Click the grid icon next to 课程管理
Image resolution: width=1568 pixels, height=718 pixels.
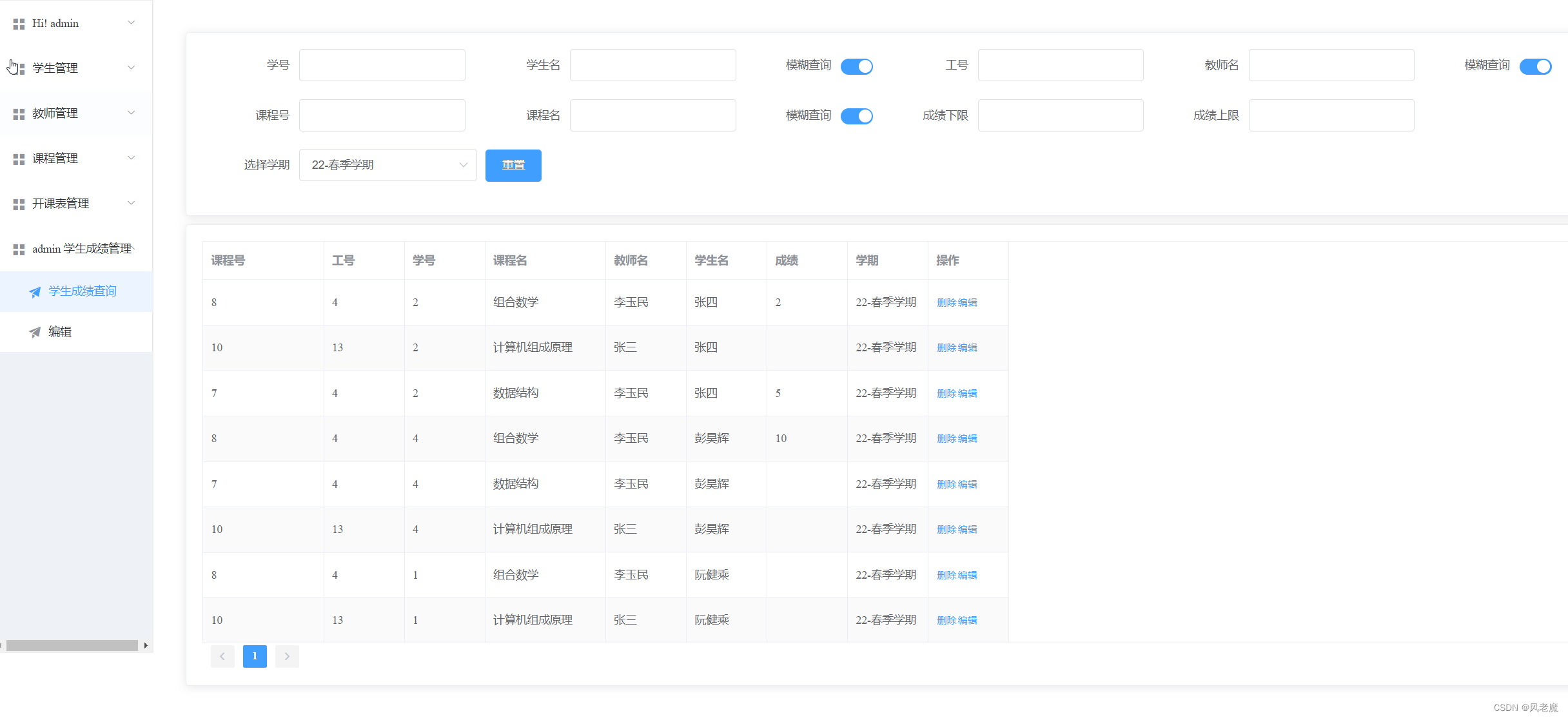pos(19,159)
